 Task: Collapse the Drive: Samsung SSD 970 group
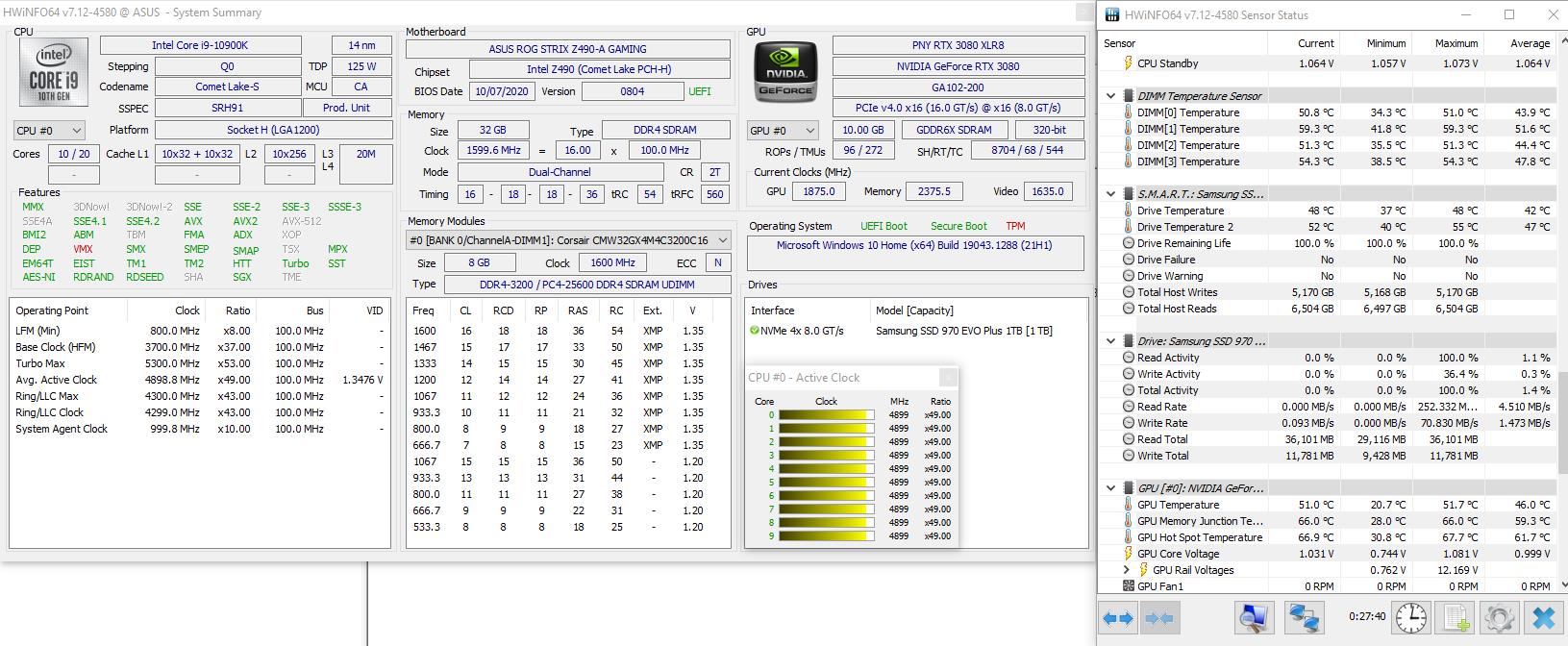[x=1111, y=341]
